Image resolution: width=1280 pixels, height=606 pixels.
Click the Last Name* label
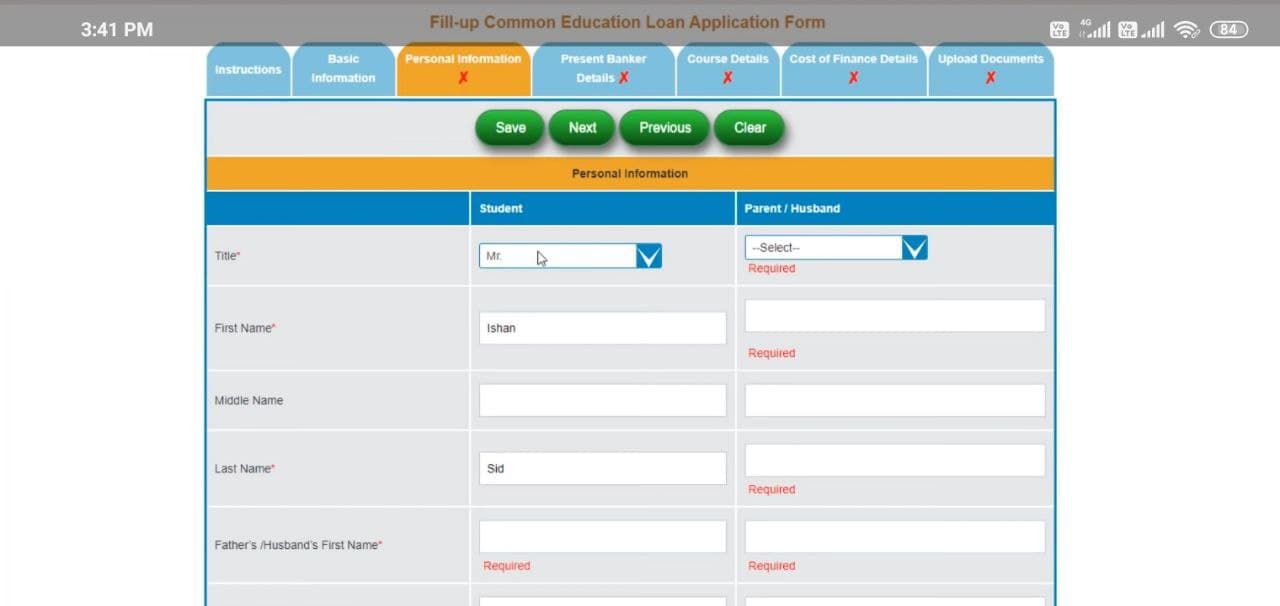245,468
